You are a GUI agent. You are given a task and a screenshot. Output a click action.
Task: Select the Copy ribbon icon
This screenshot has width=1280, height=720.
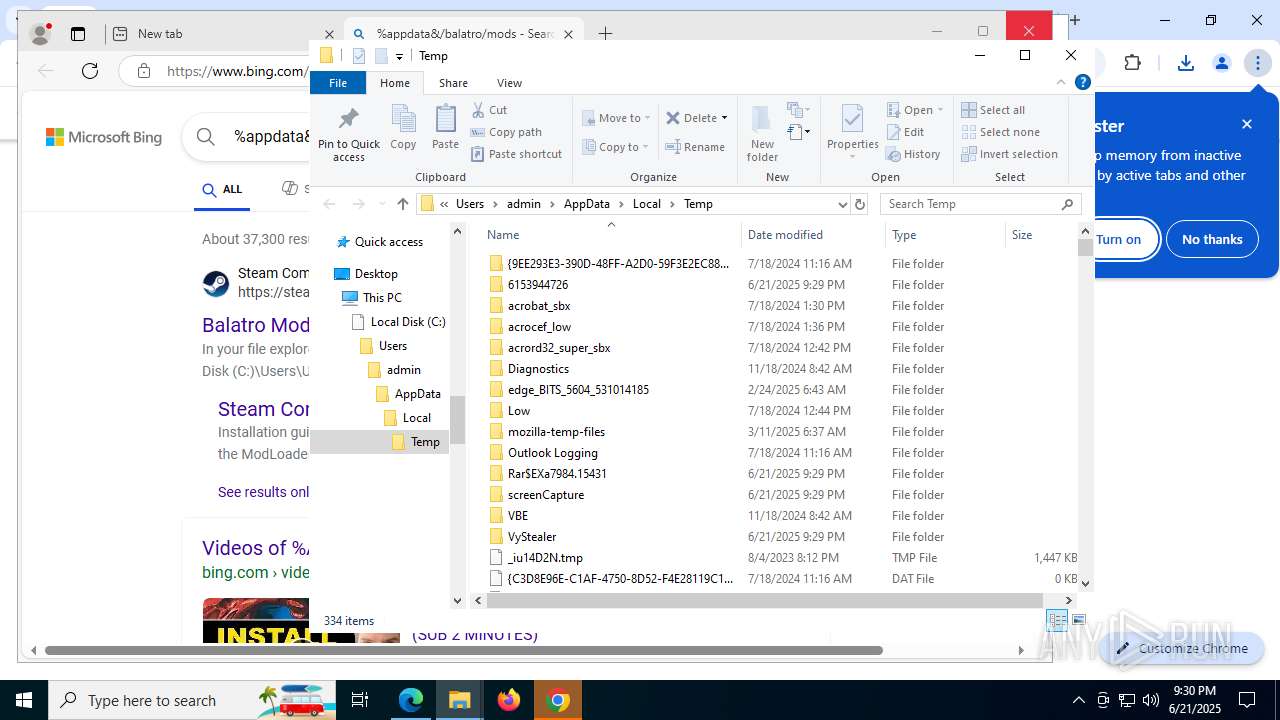click(404, 127)
